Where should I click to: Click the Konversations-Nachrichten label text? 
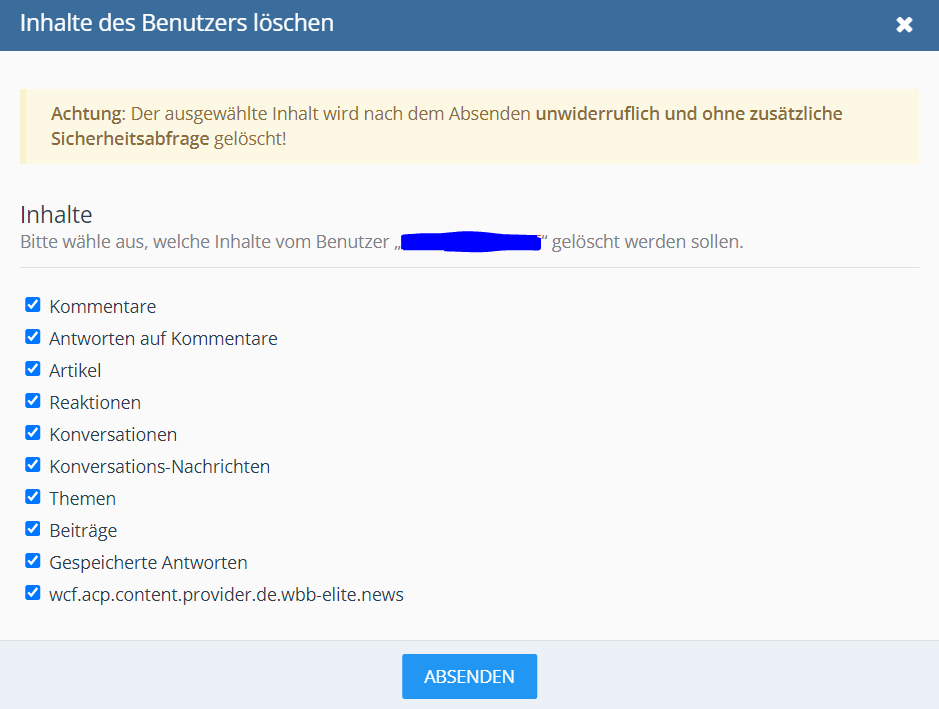(159, 467)
